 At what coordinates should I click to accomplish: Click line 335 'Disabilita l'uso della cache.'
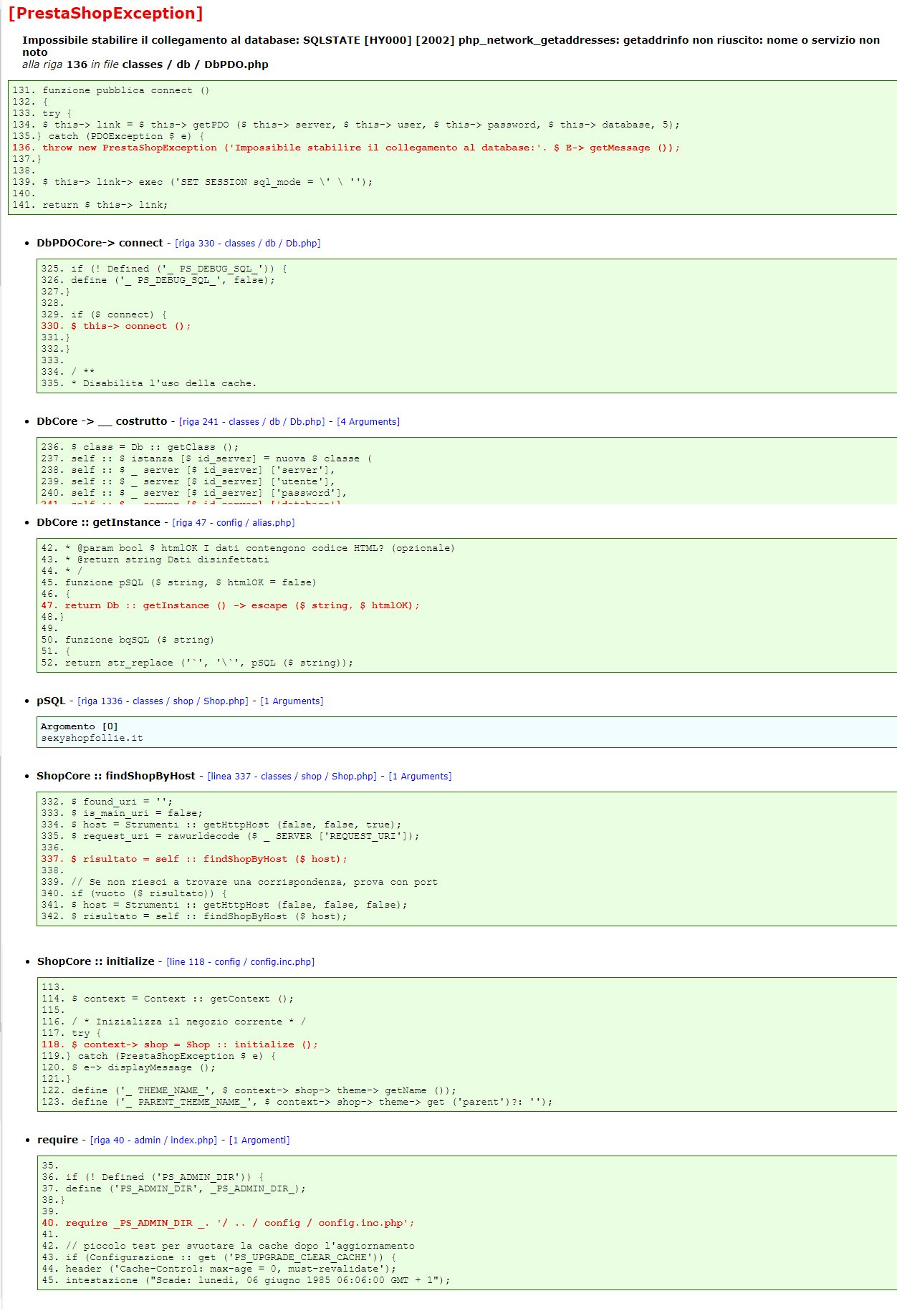148,383
